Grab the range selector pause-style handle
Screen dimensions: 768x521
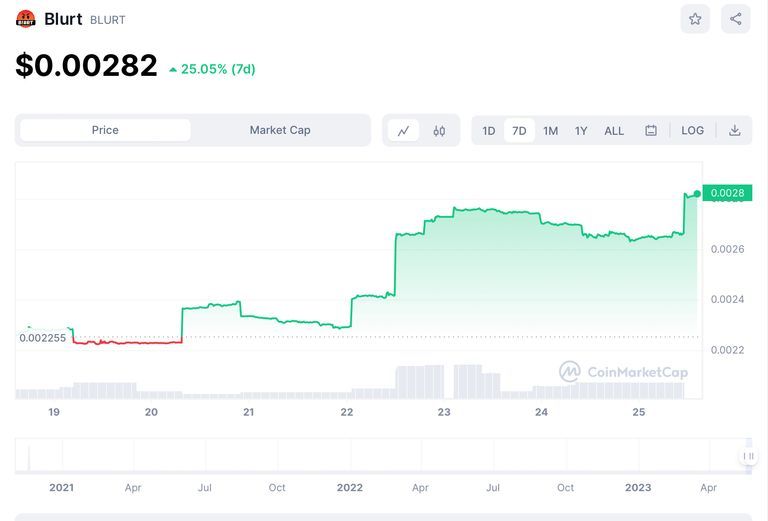pos(748,456)
